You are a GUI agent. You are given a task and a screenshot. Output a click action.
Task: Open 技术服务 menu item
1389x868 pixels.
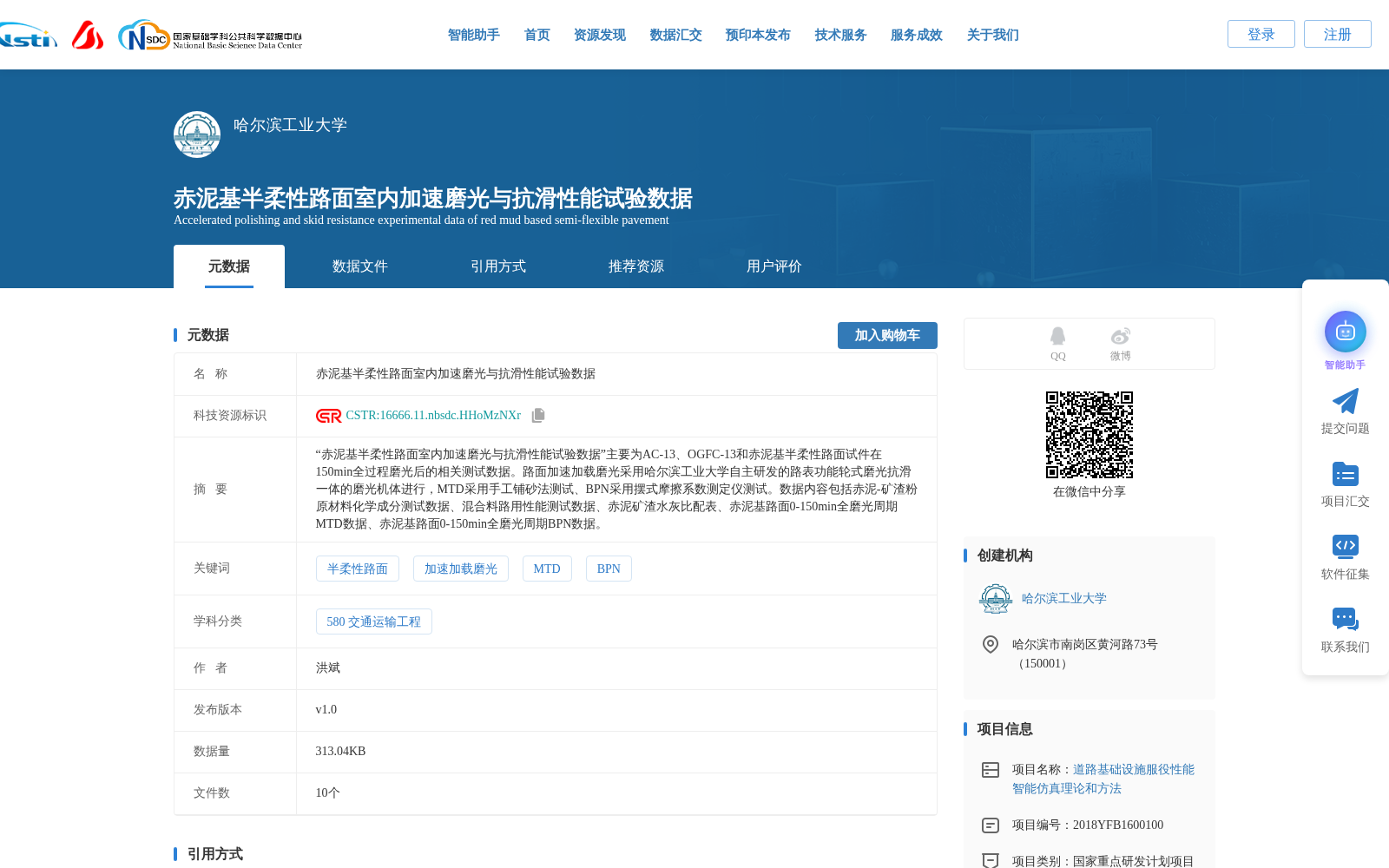pos(841,35)
